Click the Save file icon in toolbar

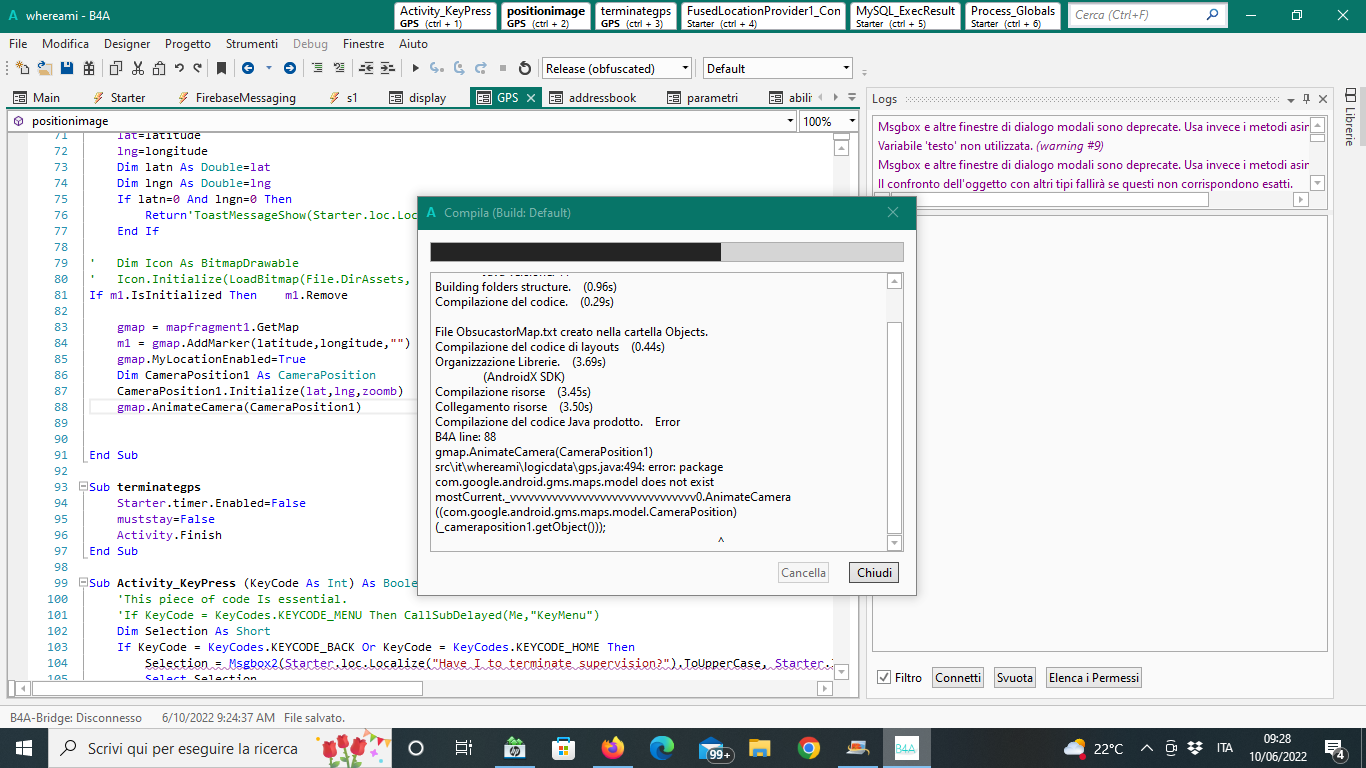pos(67,68)
